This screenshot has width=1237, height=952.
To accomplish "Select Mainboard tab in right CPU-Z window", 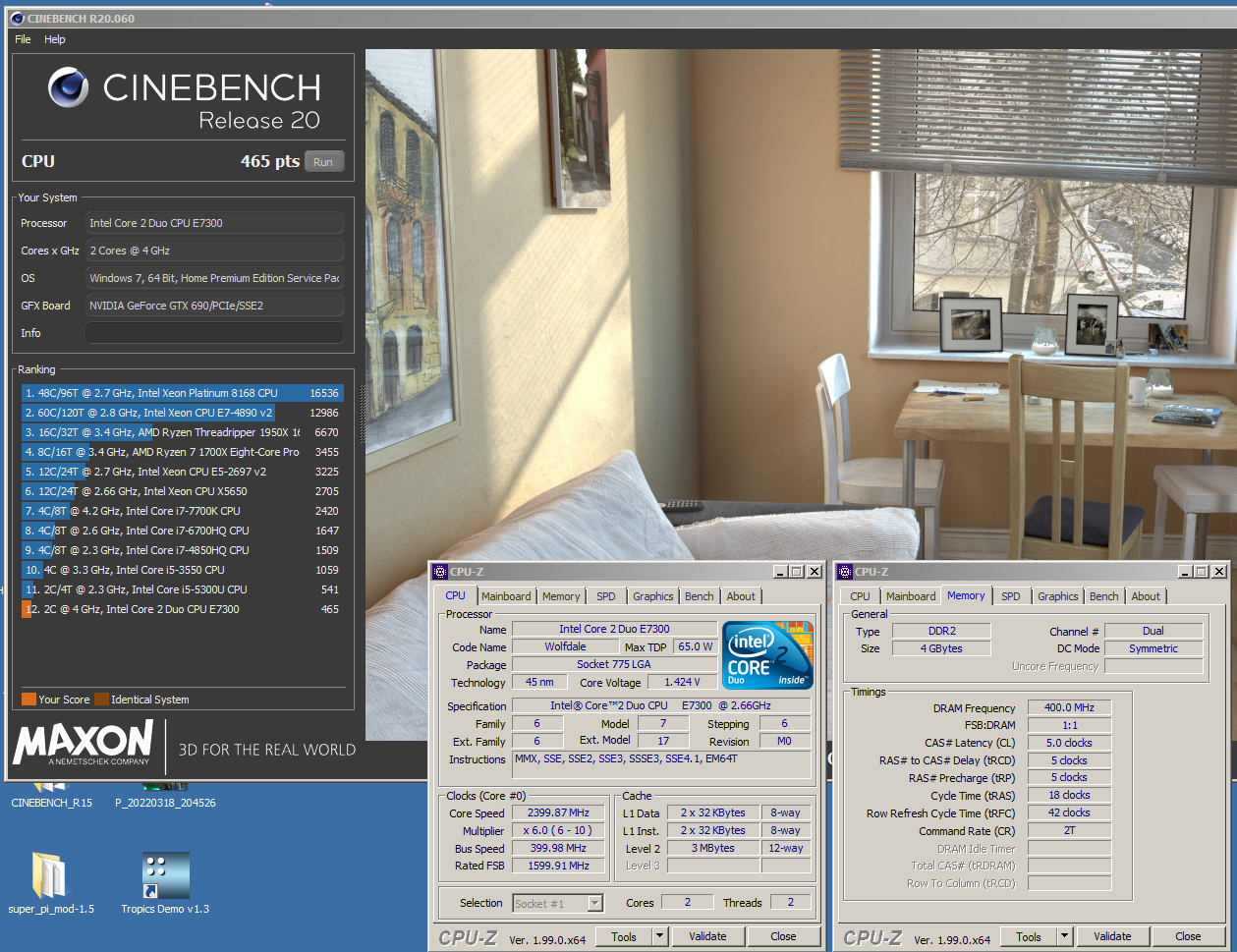I will coord(911,596).
